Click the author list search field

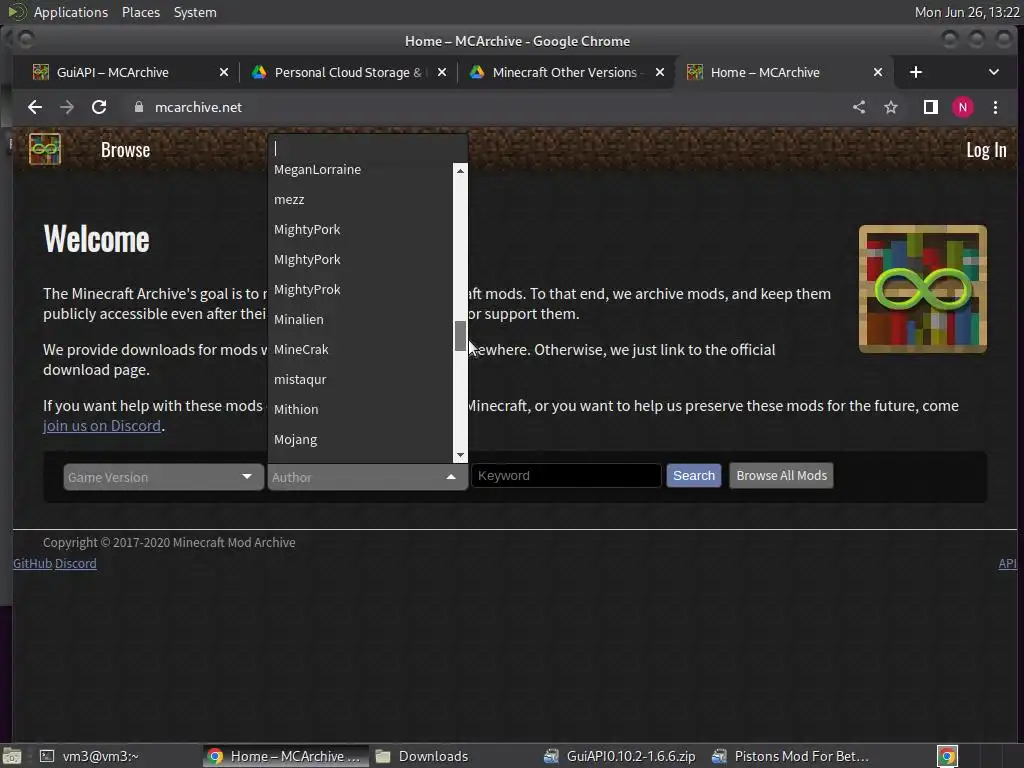[368, 148]
